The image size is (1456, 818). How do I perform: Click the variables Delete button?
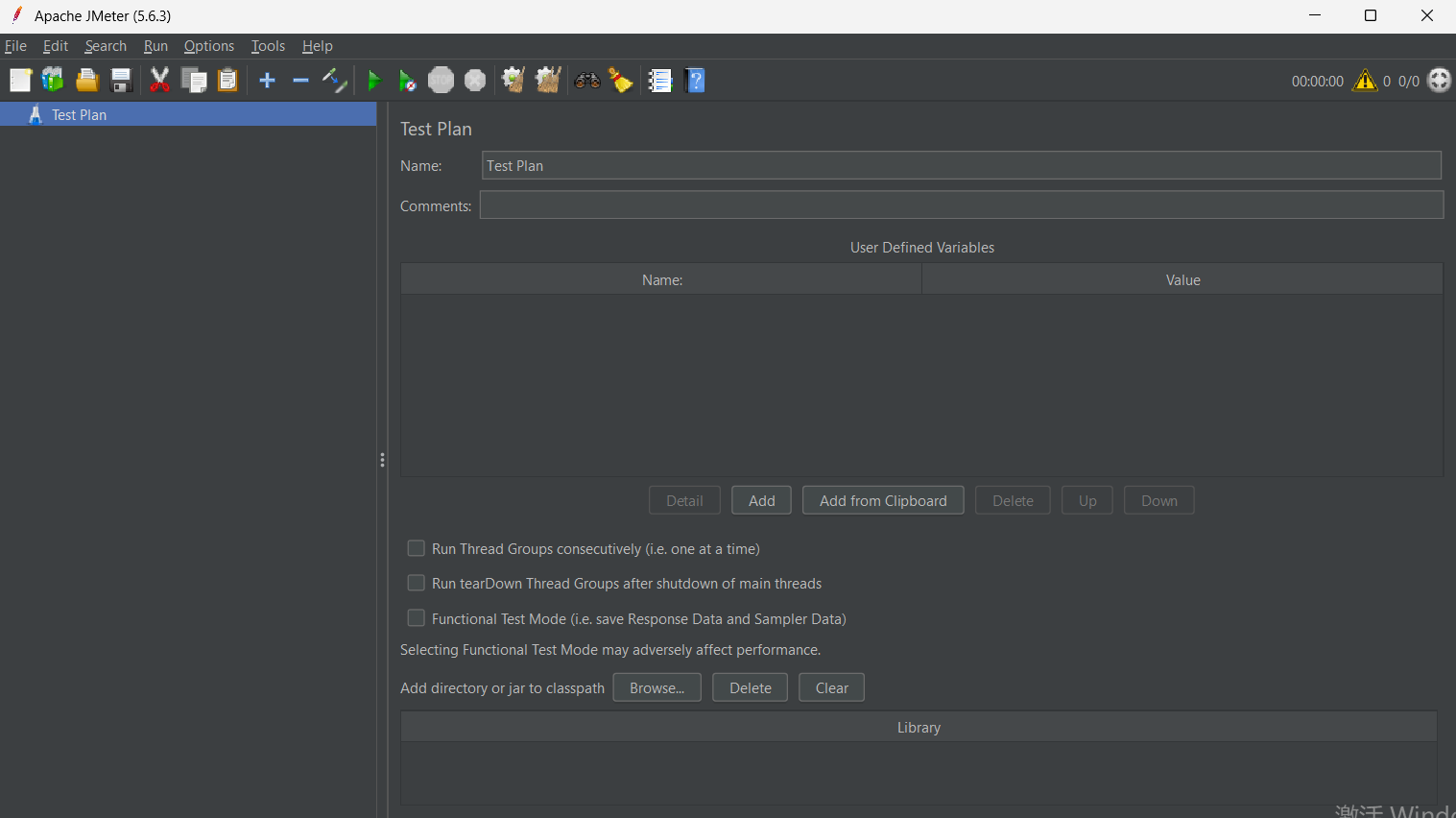coord(1013,500)
